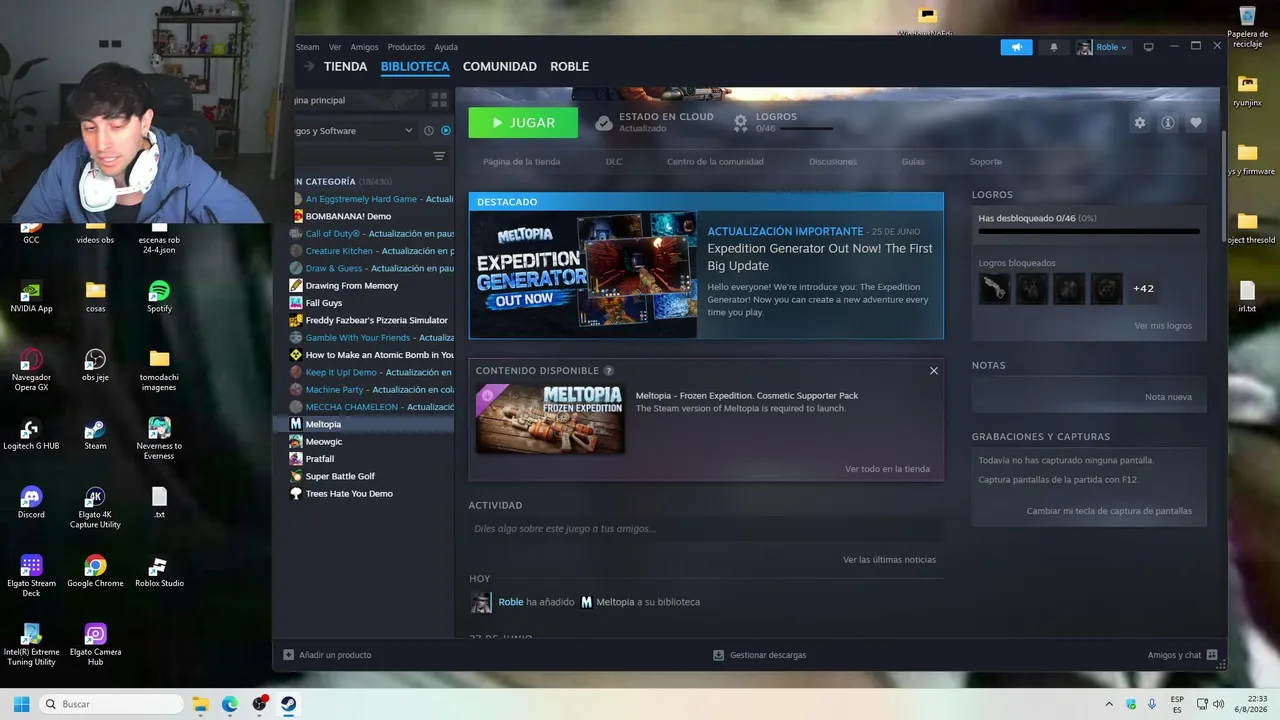Select the Discord desktop icon
Image resolution: width=1280 pixels, height=720 pixels.
pos(31,502)
